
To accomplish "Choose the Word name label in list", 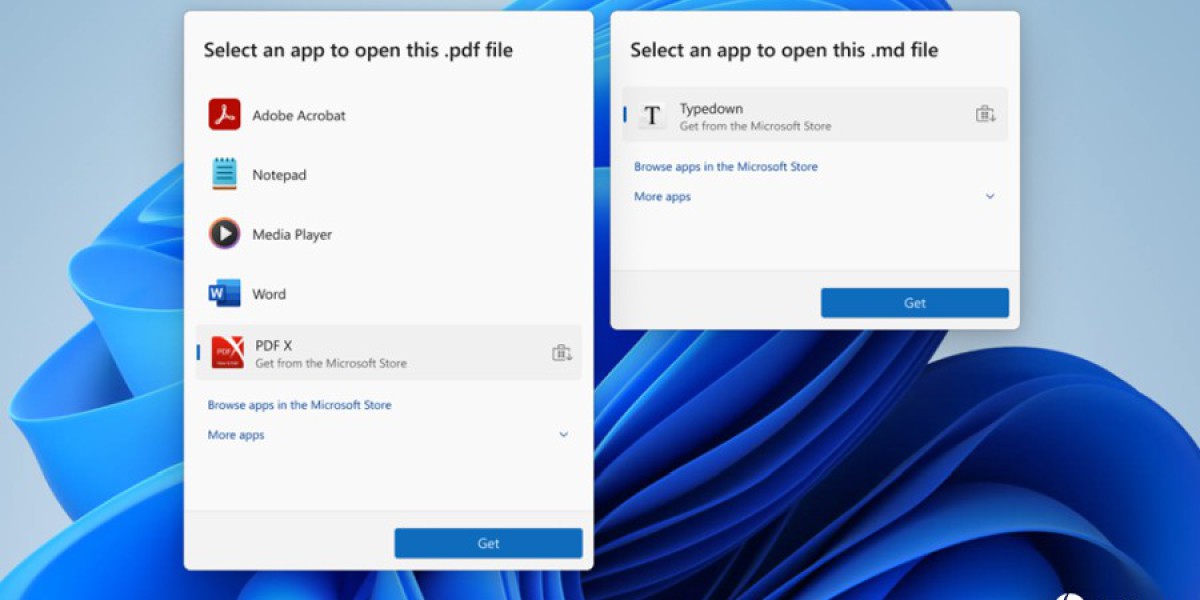I will 269,294.
